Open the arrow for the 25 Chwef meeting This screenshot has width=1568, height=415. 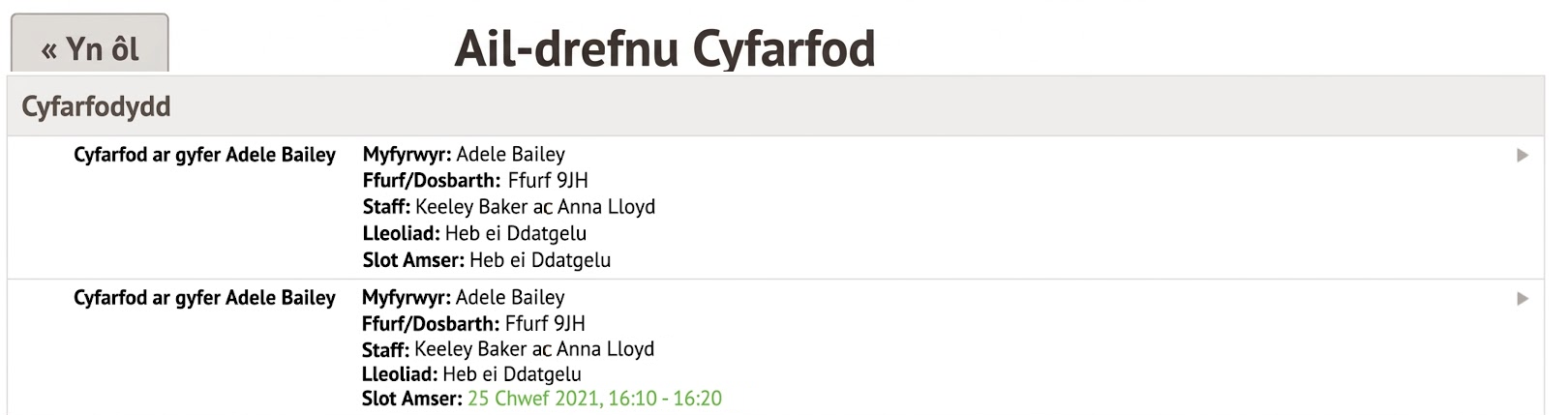pyautogui.click(x=1522, y=299)
